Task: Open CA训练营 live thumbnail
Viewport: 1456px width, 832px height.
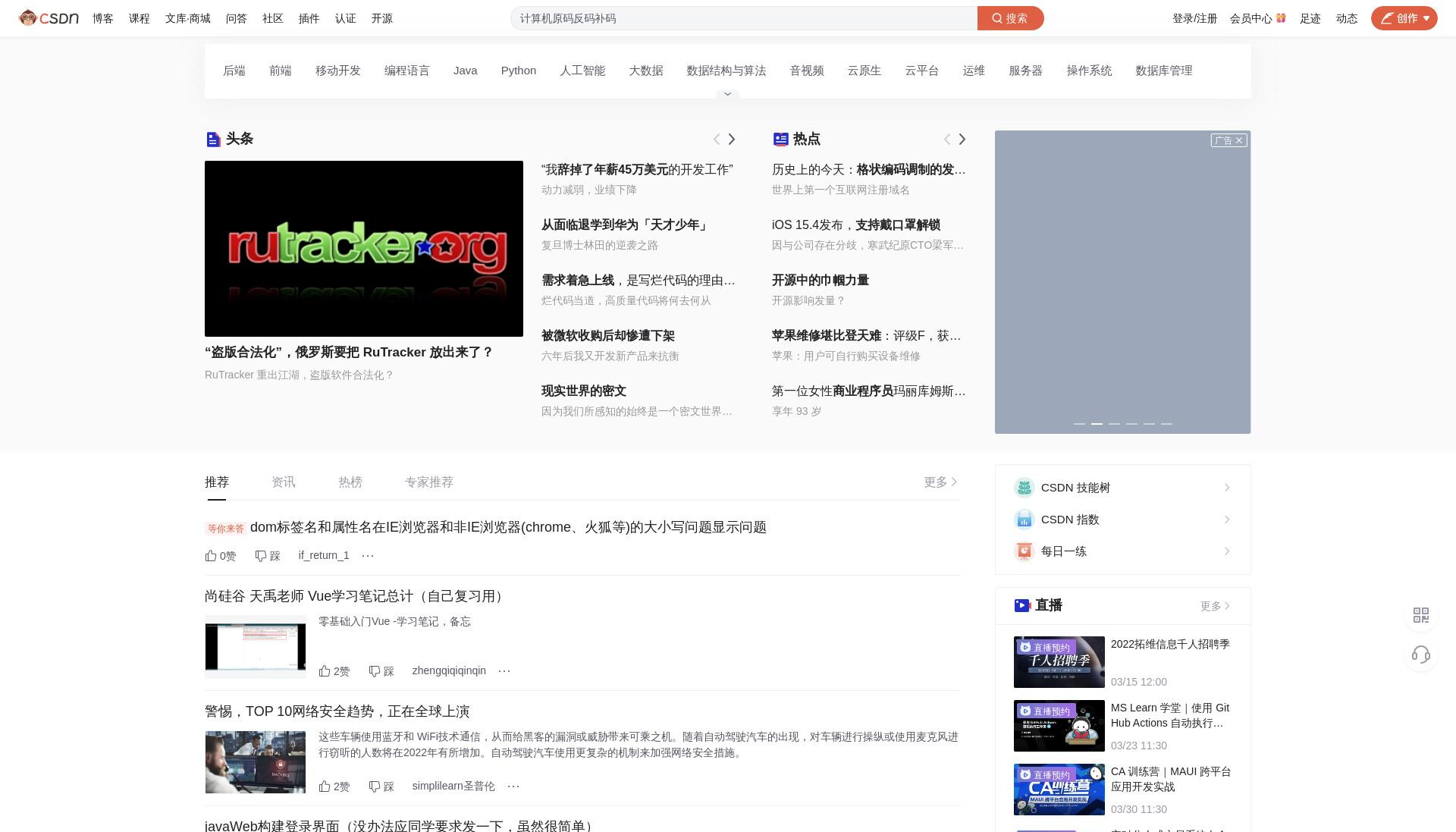Action: [x=1059, y=790]
